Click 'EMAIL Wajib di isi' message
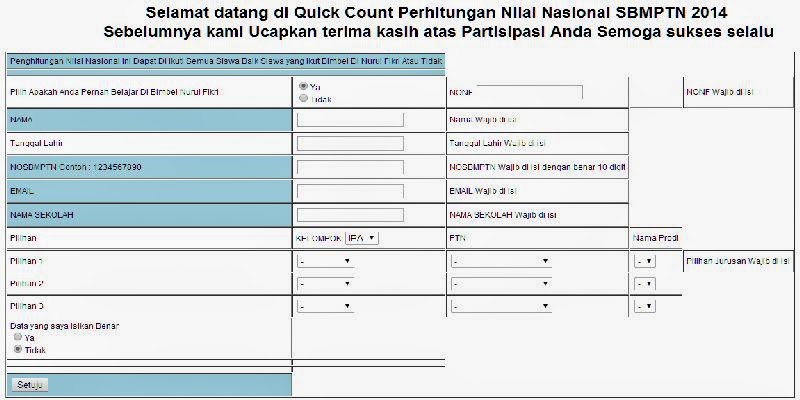This screenshot has width=800, height=400. pos(483,191)
